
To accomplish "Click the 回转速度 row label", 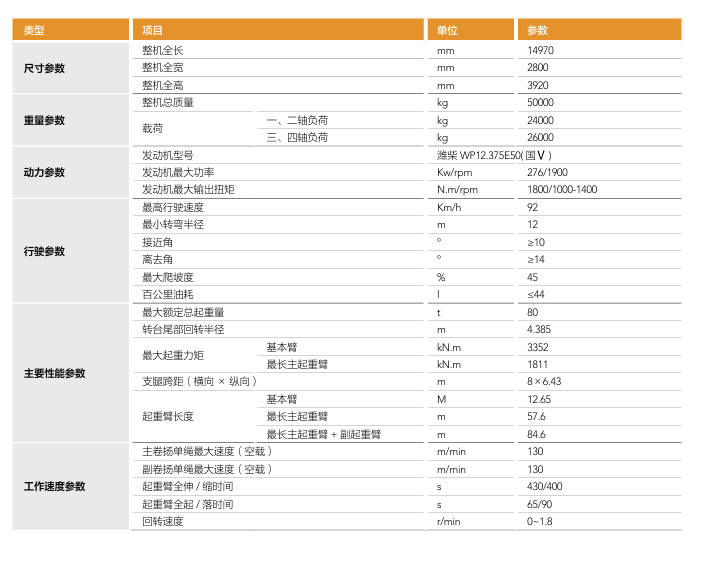I will click(x=163, y=521).
